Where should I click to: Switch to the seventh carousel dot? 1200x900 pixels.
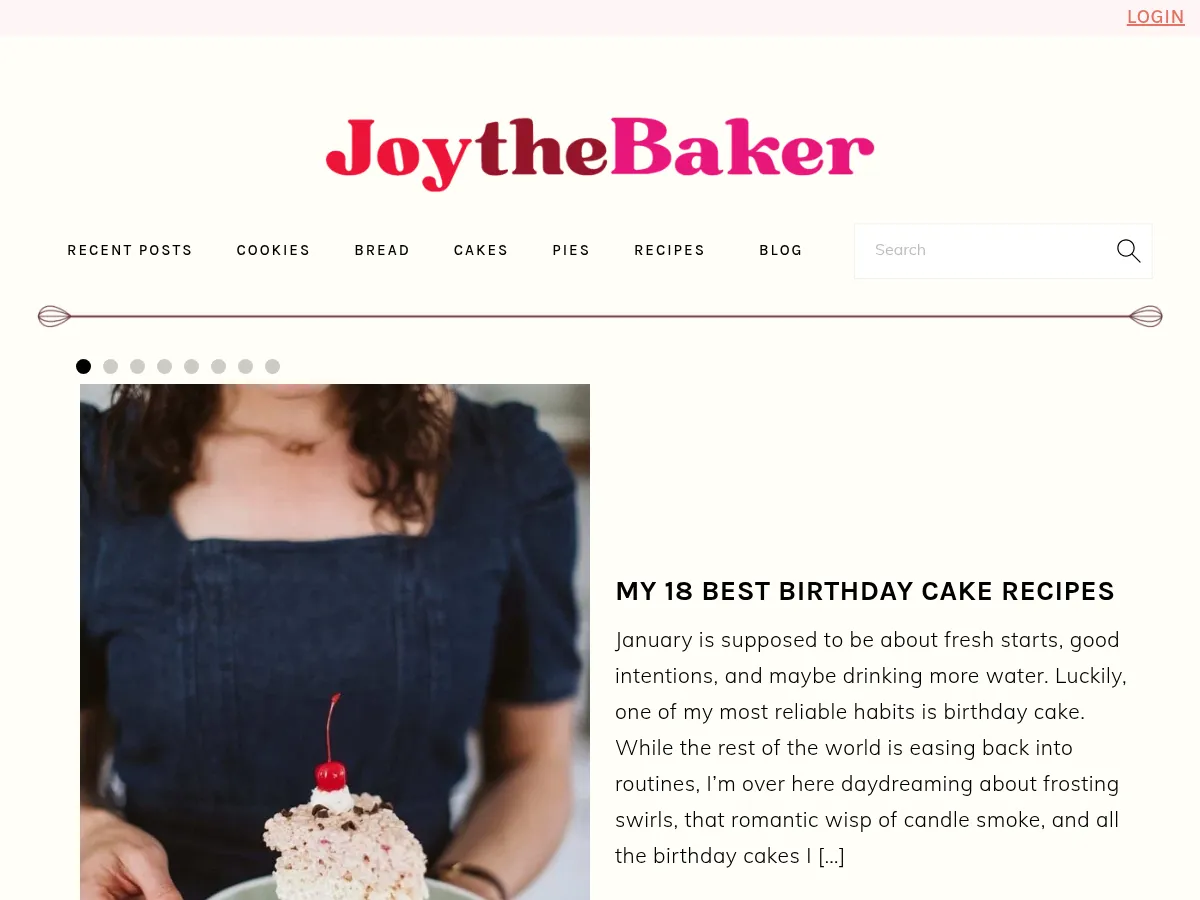pyautogui.click(x=246, y=367)
